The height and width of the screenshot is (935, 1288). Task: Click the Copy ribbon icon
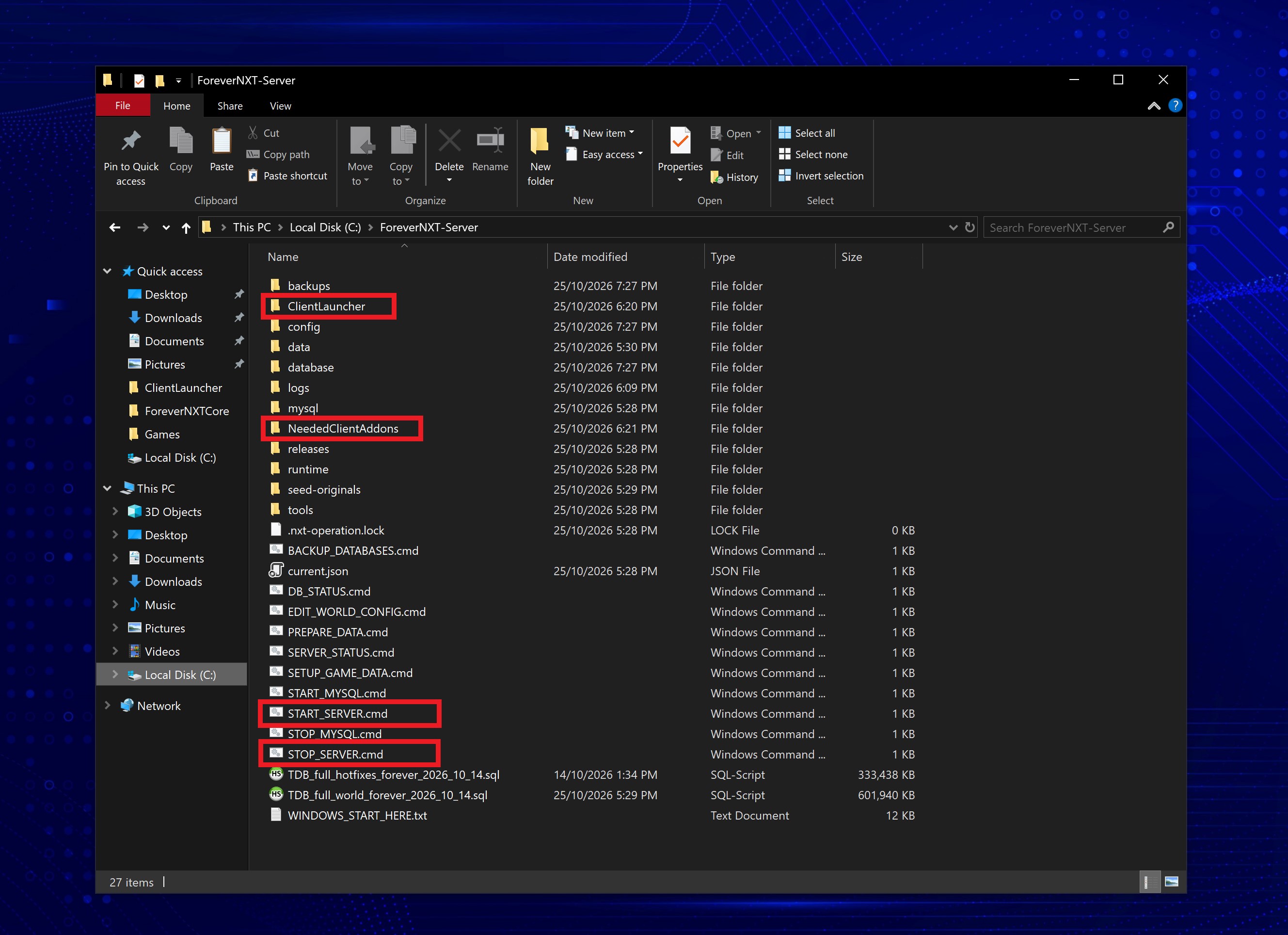[x=181, y=141]
